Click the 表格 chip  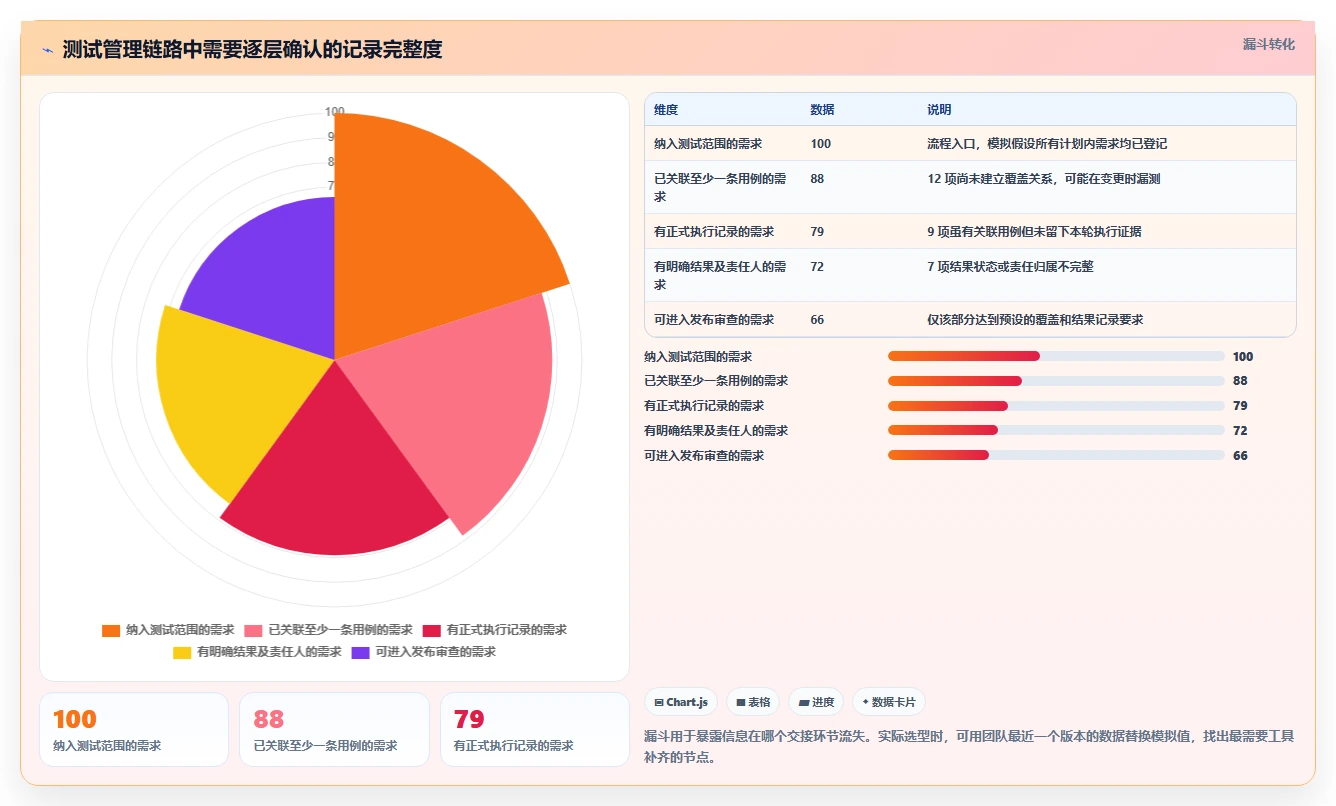(x=753, y=703)
